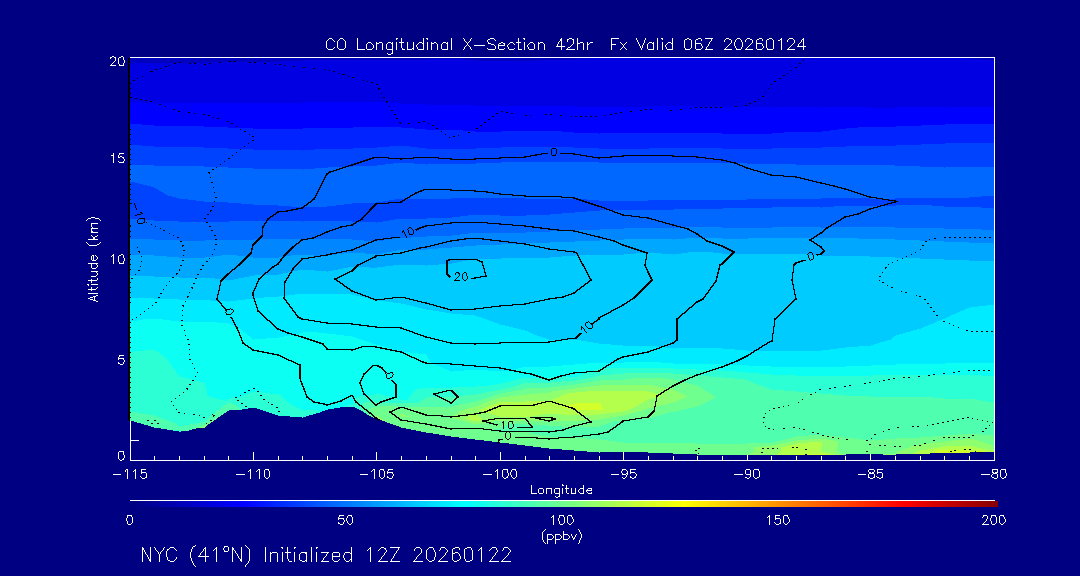Select the colorbar scale label 200
The image size is (1080, 576).
click(995, 520)
